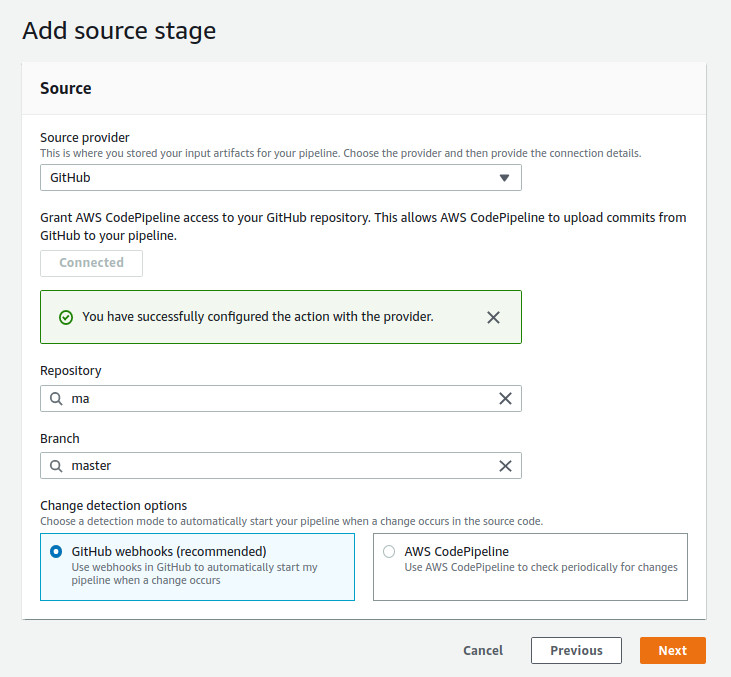Viewport: 731px width, 677px height.
Task: Click 'Use webhooks in GitHub' description text
Action: [194, 574]
